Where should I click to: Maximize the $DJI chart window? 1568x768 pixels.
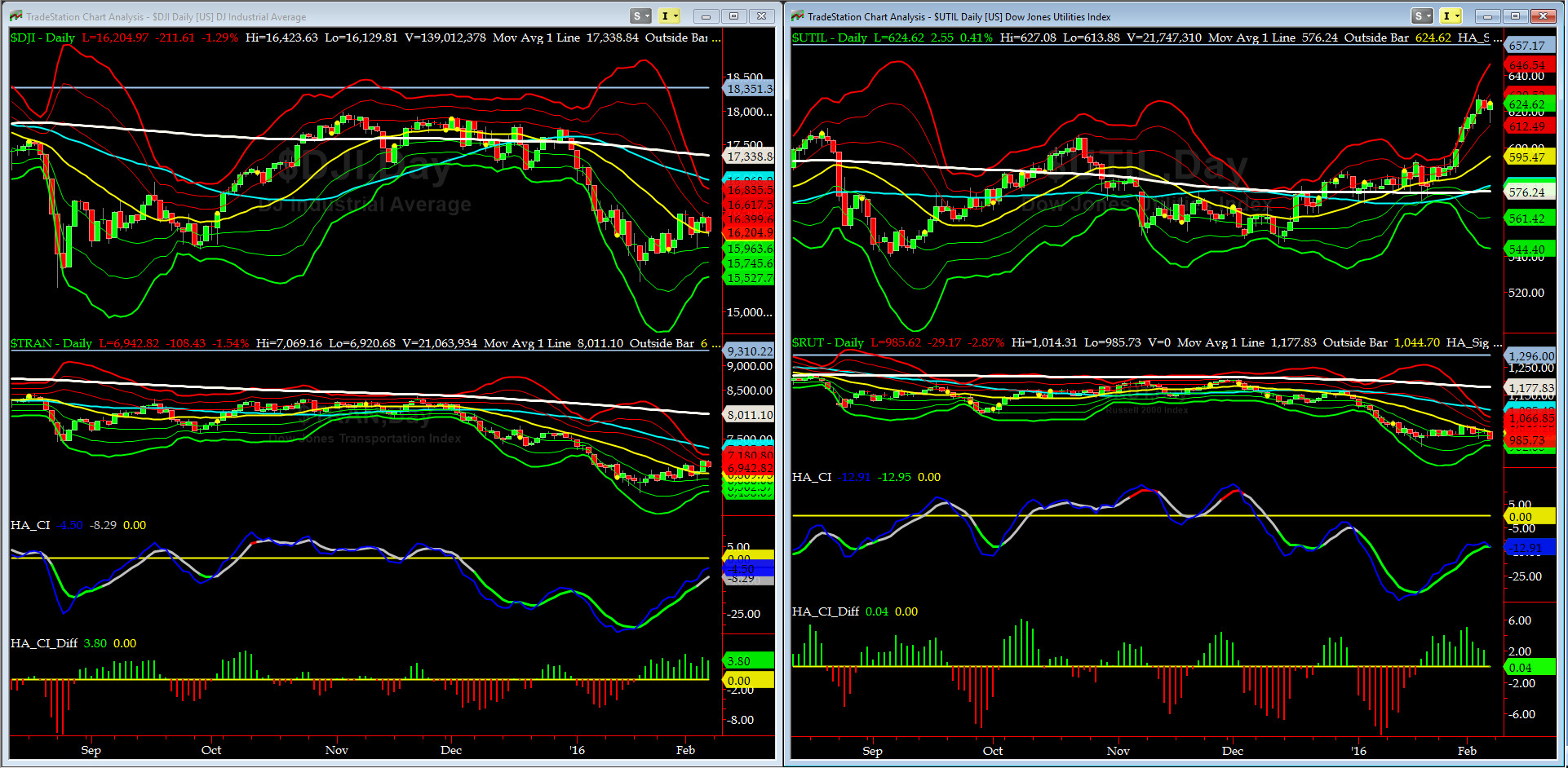[733, 16]
